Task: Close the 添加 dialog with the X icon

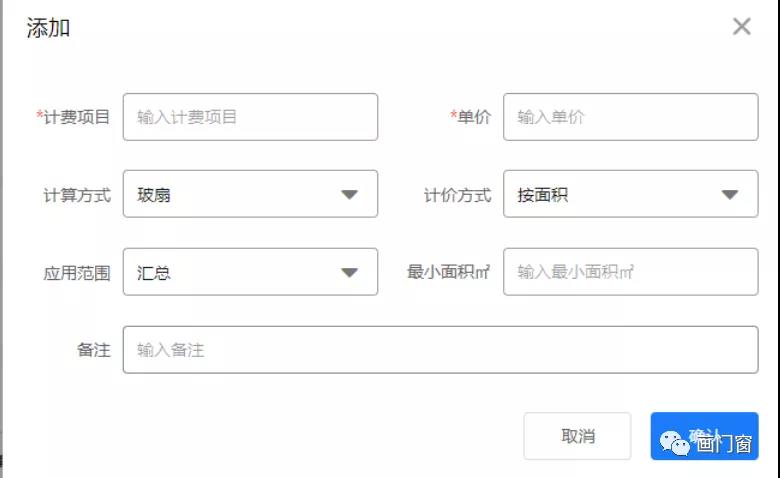Action: pyautogui.click(x=741, y=27)
